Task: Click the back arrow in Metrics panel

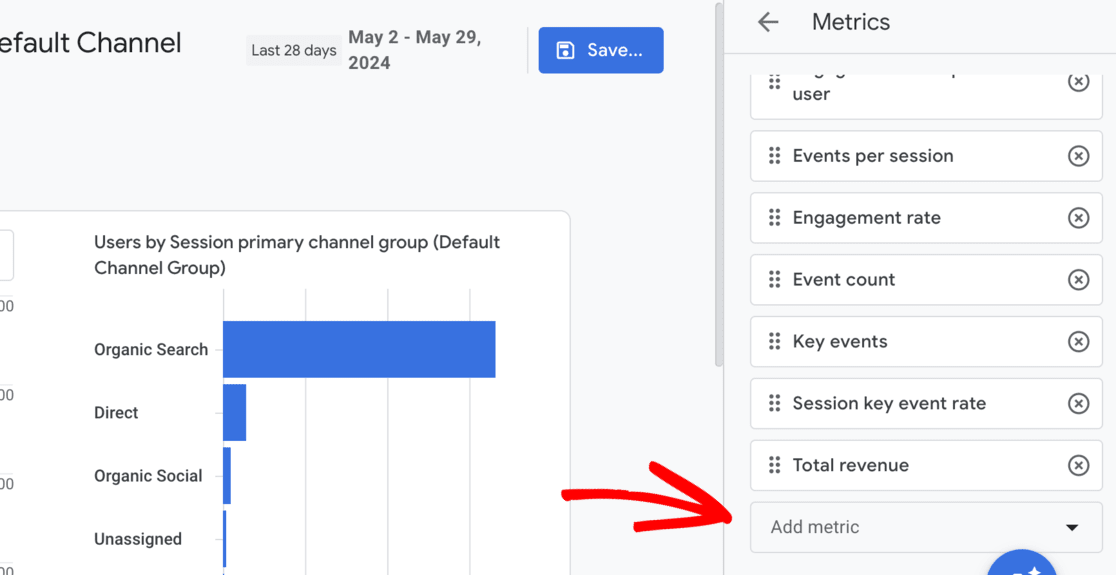Action: (x=768, y=22)
